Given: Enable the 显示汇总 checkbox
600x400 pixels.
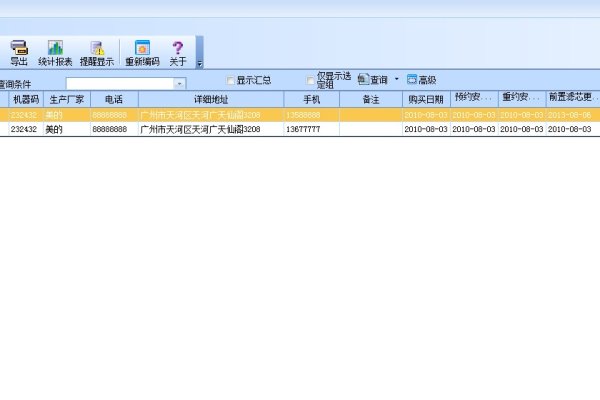Looking at the screenshot, I should click(x=230, y=80).
